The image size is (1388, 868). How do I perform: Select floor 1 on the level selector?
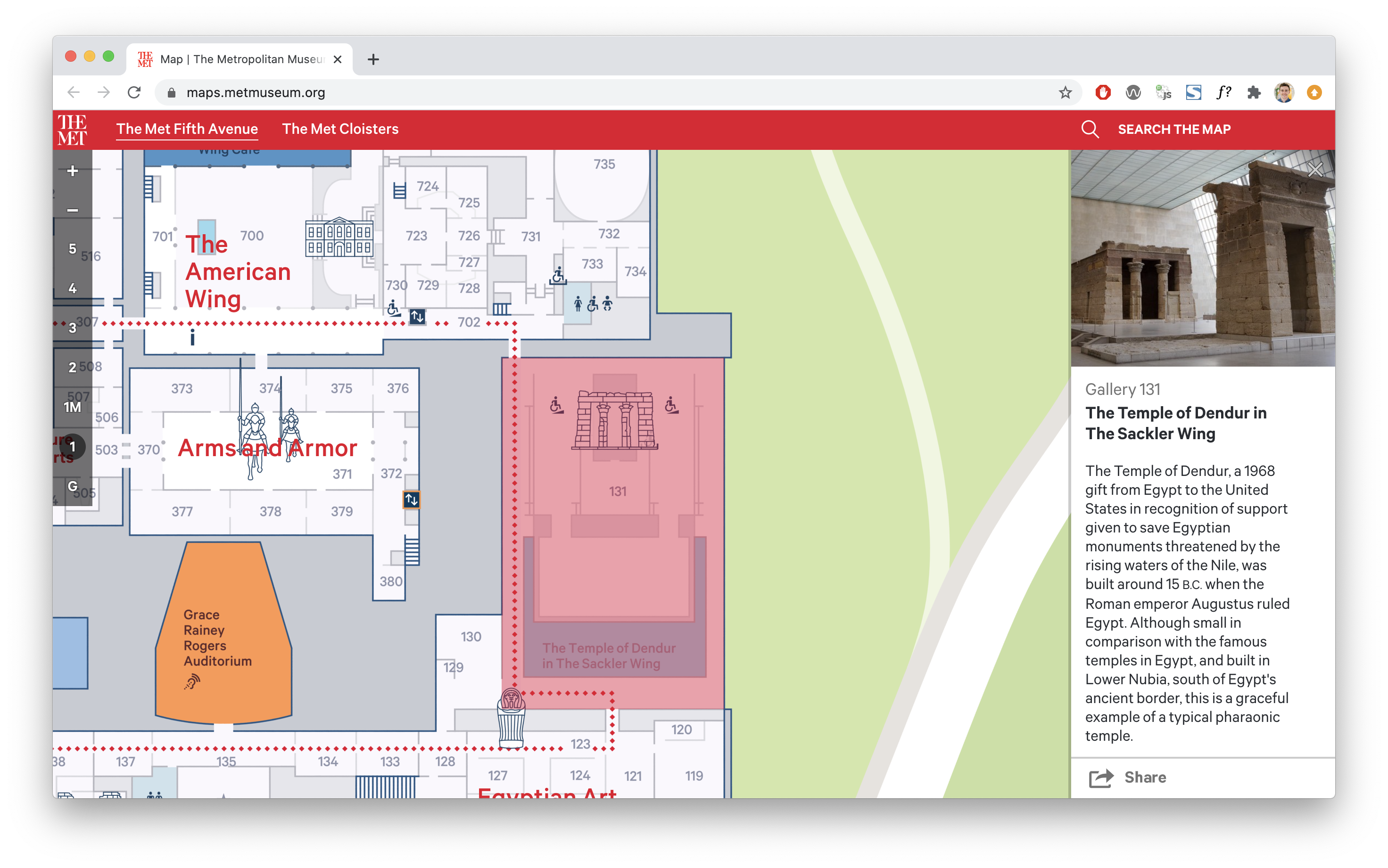click(x=72, y=447)
